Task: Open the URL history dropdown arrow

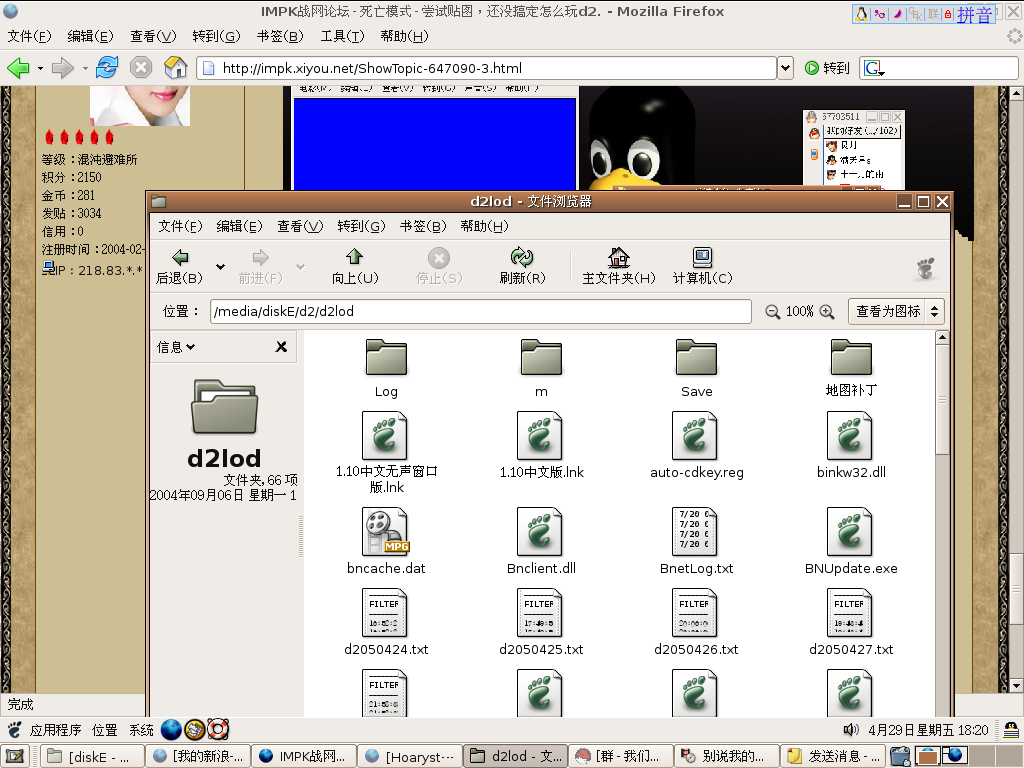Action: coord(786,68)
